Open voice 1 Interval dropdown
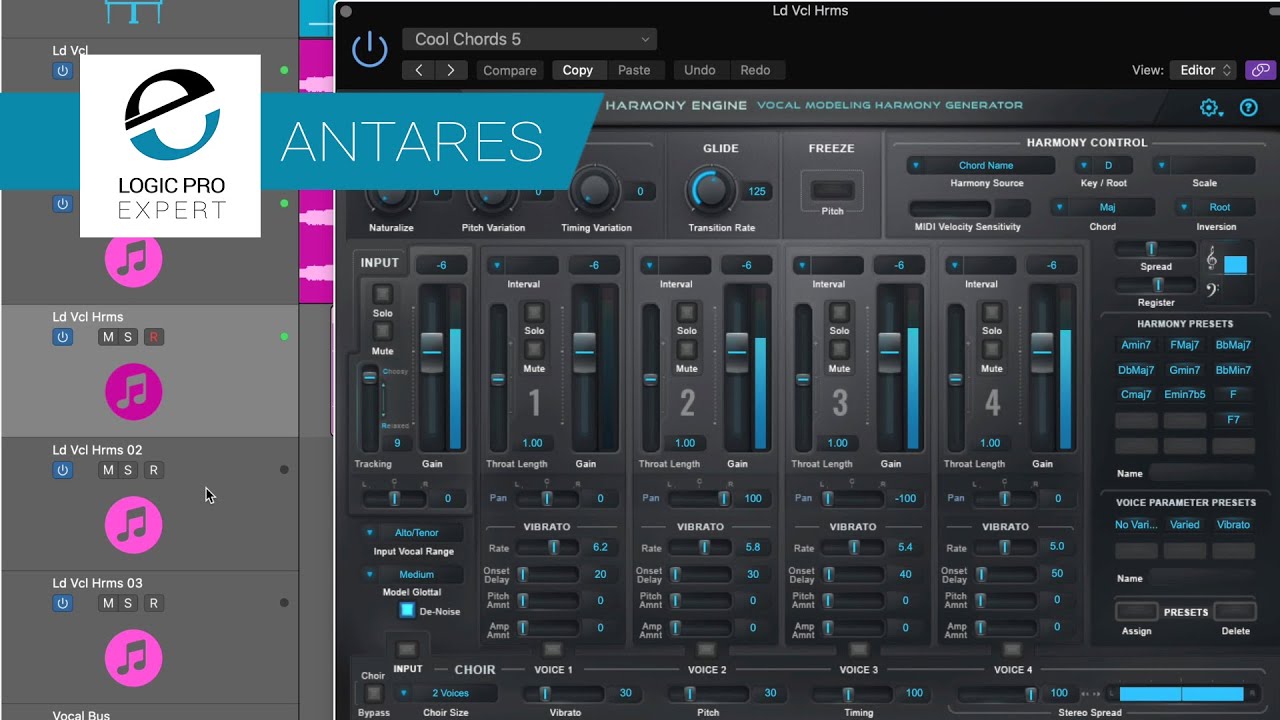 (523, 265)
